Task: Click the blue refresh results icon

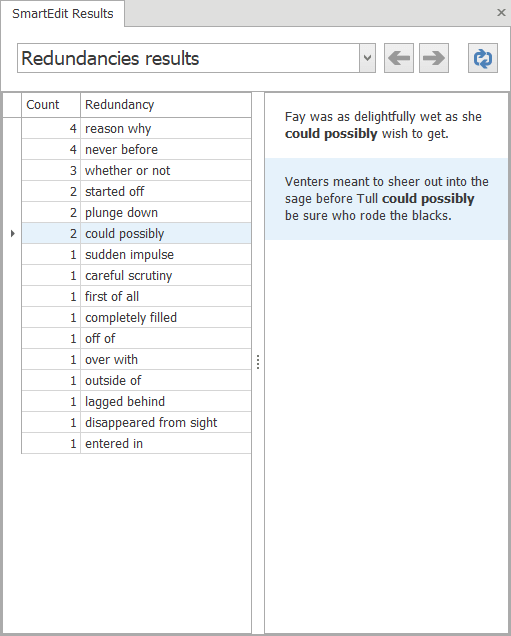Action: (x=483, y=58)
